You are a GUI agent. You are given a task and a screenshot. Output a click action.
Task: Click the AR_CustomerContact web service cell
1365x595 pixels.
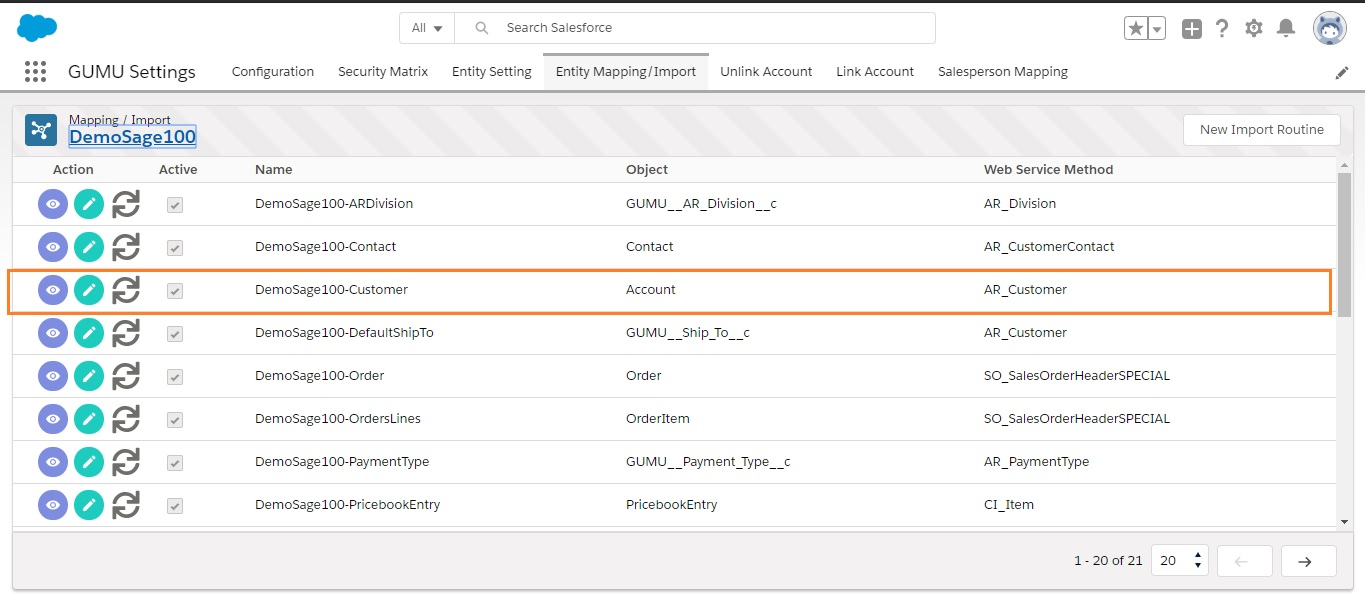pyautogui.click(x=1049, y=247)
